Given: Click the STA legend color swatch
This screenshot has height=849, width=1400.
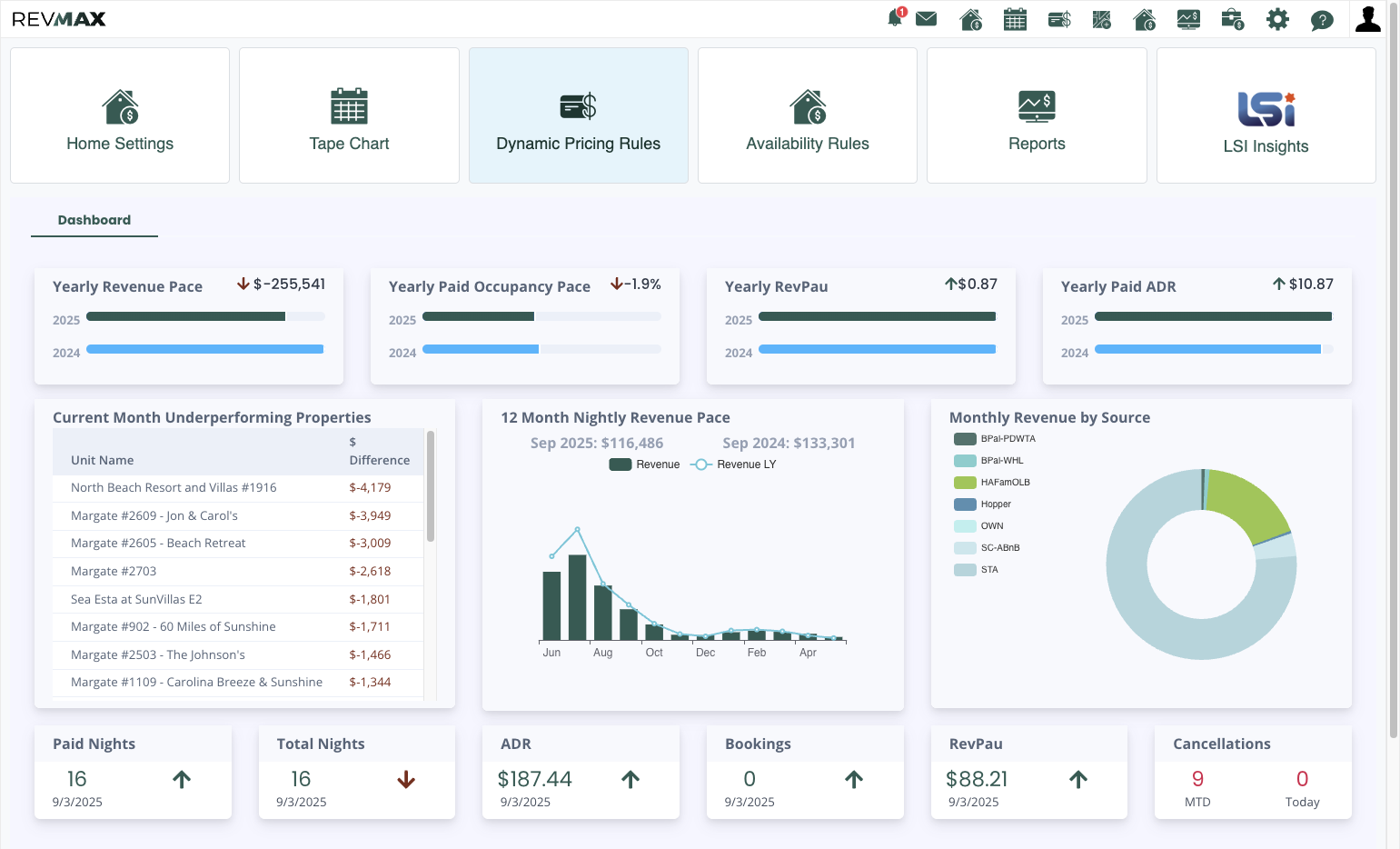Looking at the screenshot, I should (x=965, y=570).
